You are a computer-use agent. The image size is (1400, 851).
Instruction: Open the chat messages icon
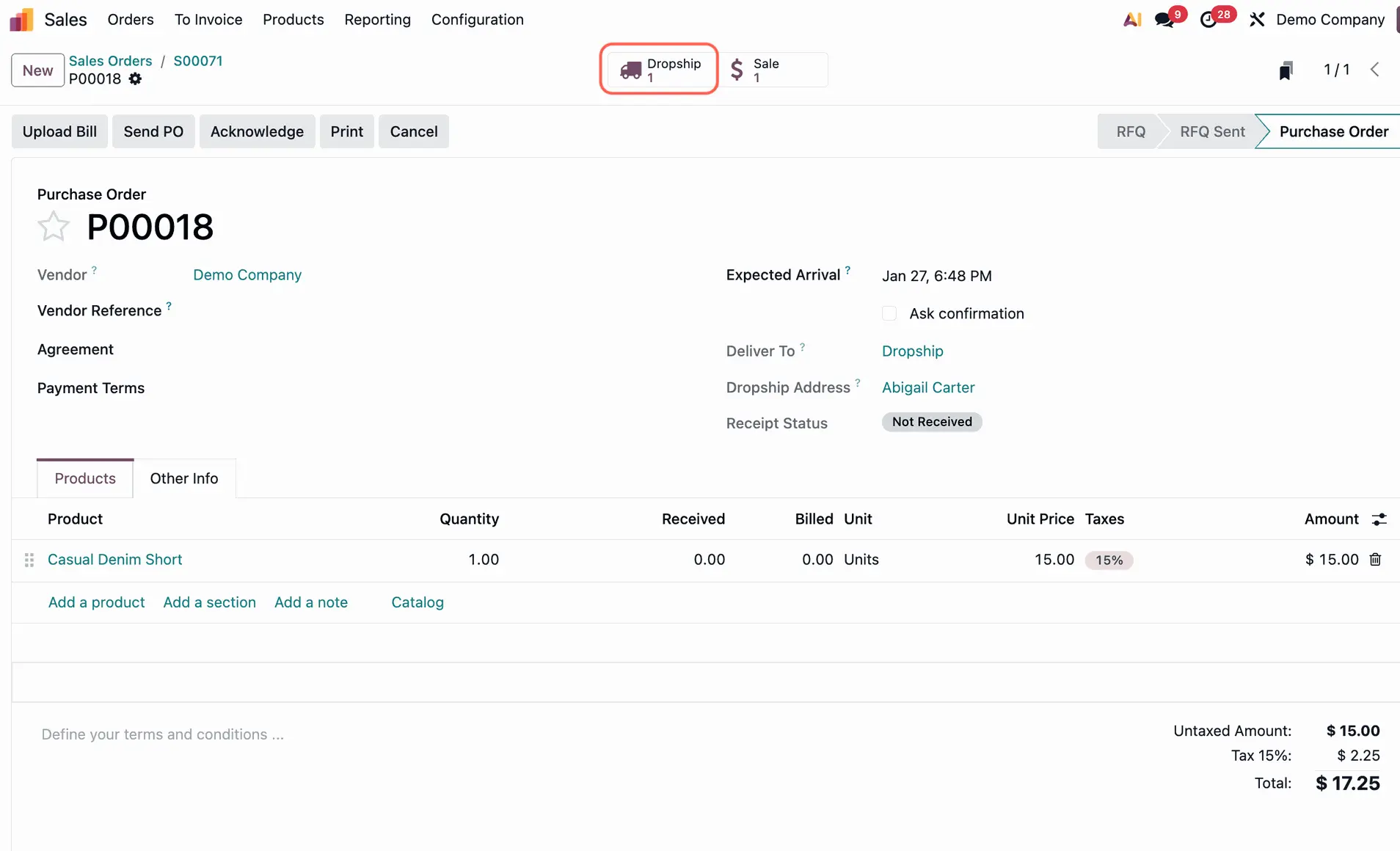tap(1164, 20)
